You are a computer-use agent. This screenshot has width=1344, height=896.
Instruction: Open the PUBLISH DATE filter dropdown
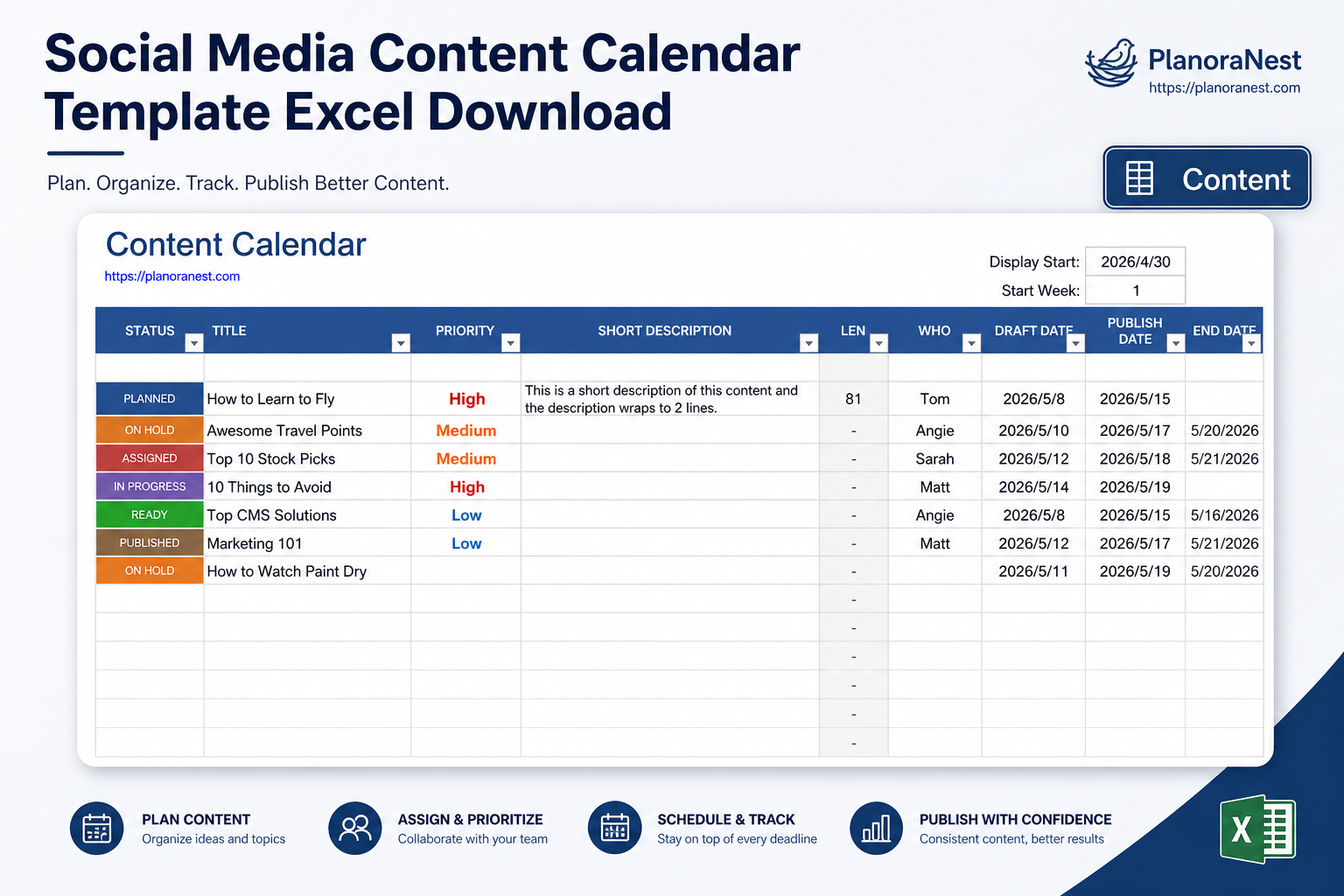[1176, 344]
